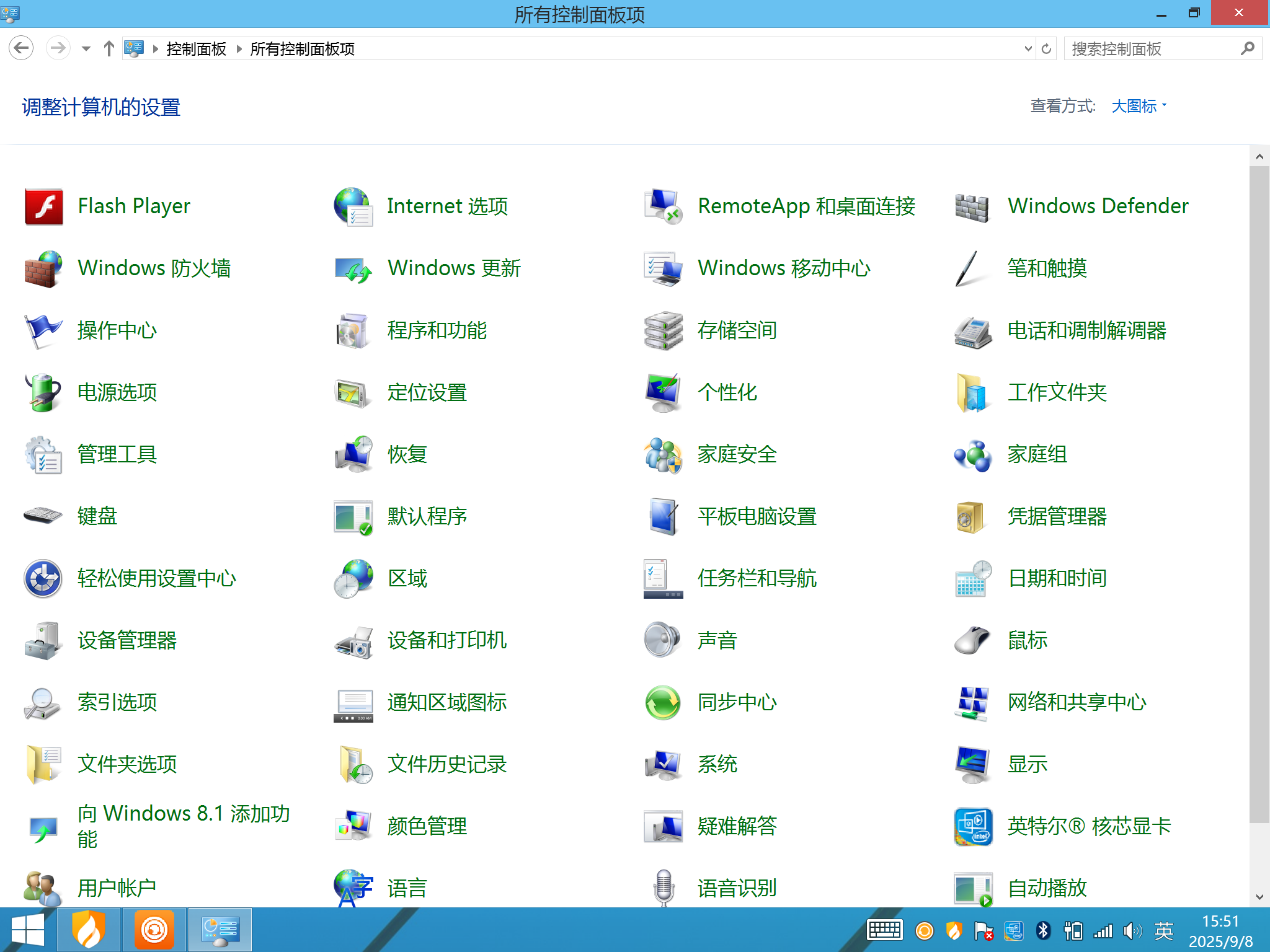The height and width of the screenshot is (952, 1270).
Task: Select 所有控制面板项 breadcrumb segment
Action: coord(303,48)
